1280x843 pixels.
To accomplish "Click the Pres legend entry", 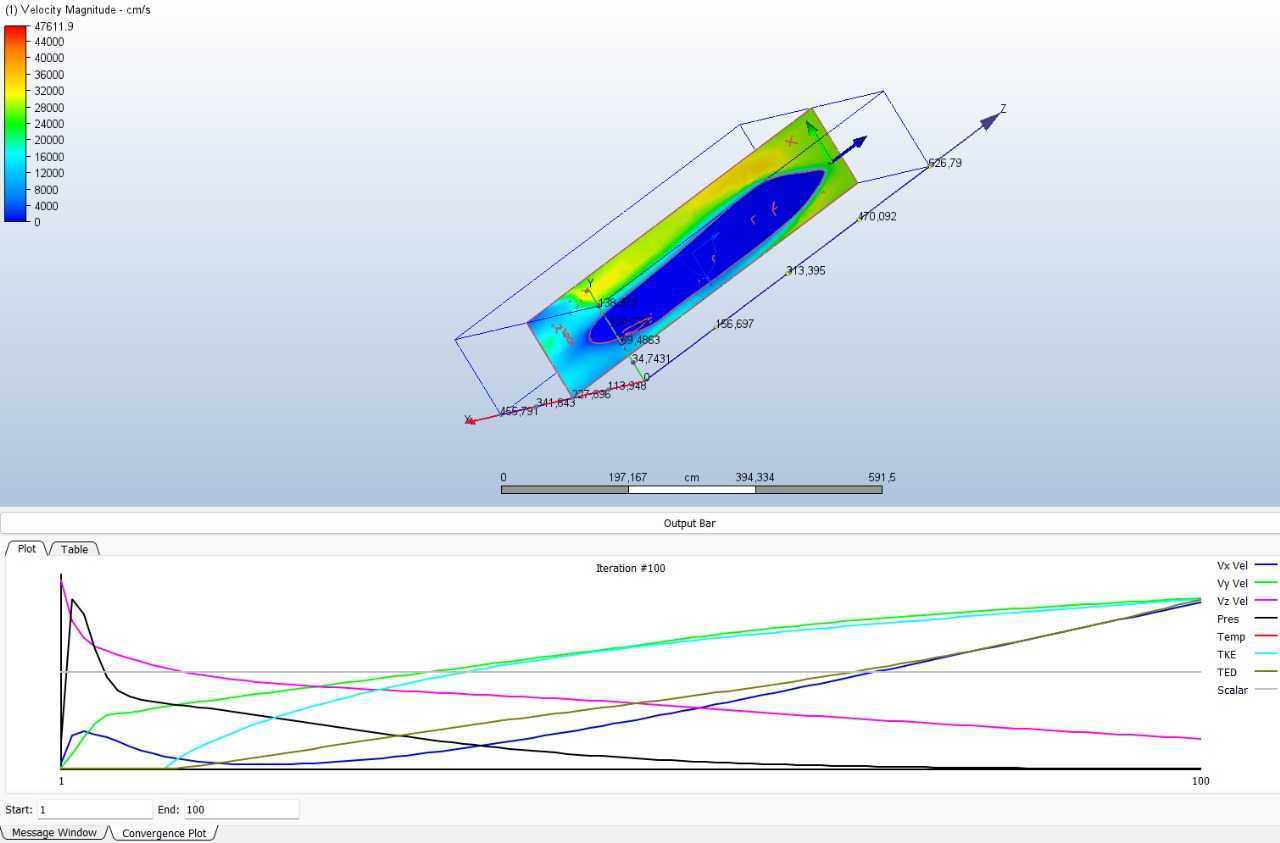I will pyautogui.click(x=1246, y=619).
